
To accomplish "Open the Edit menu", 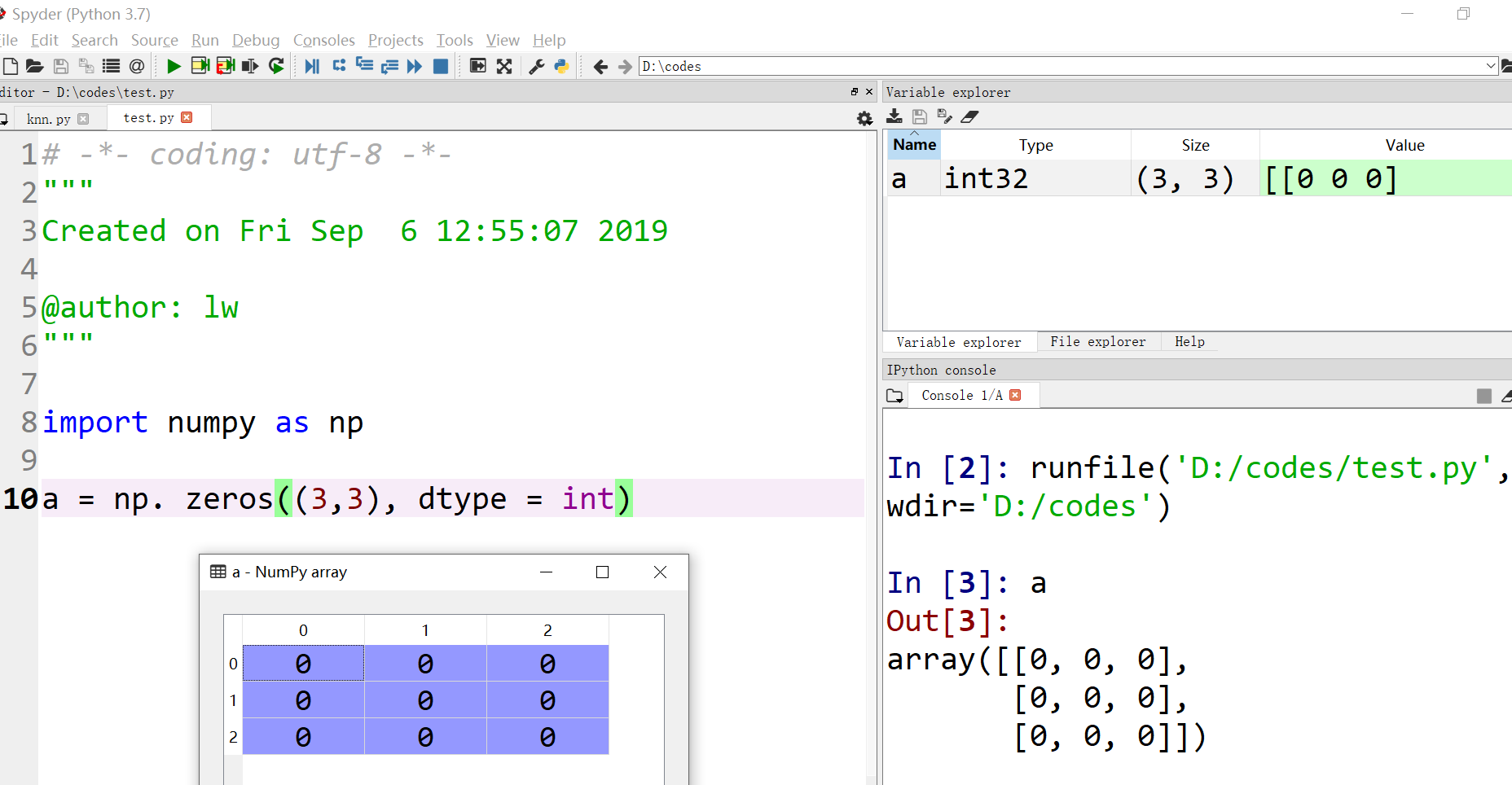I will (x=45, y=40).
